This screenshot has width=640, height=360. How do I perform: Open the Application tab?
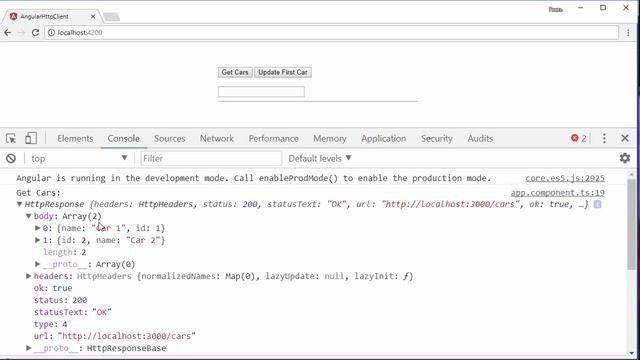384,139
